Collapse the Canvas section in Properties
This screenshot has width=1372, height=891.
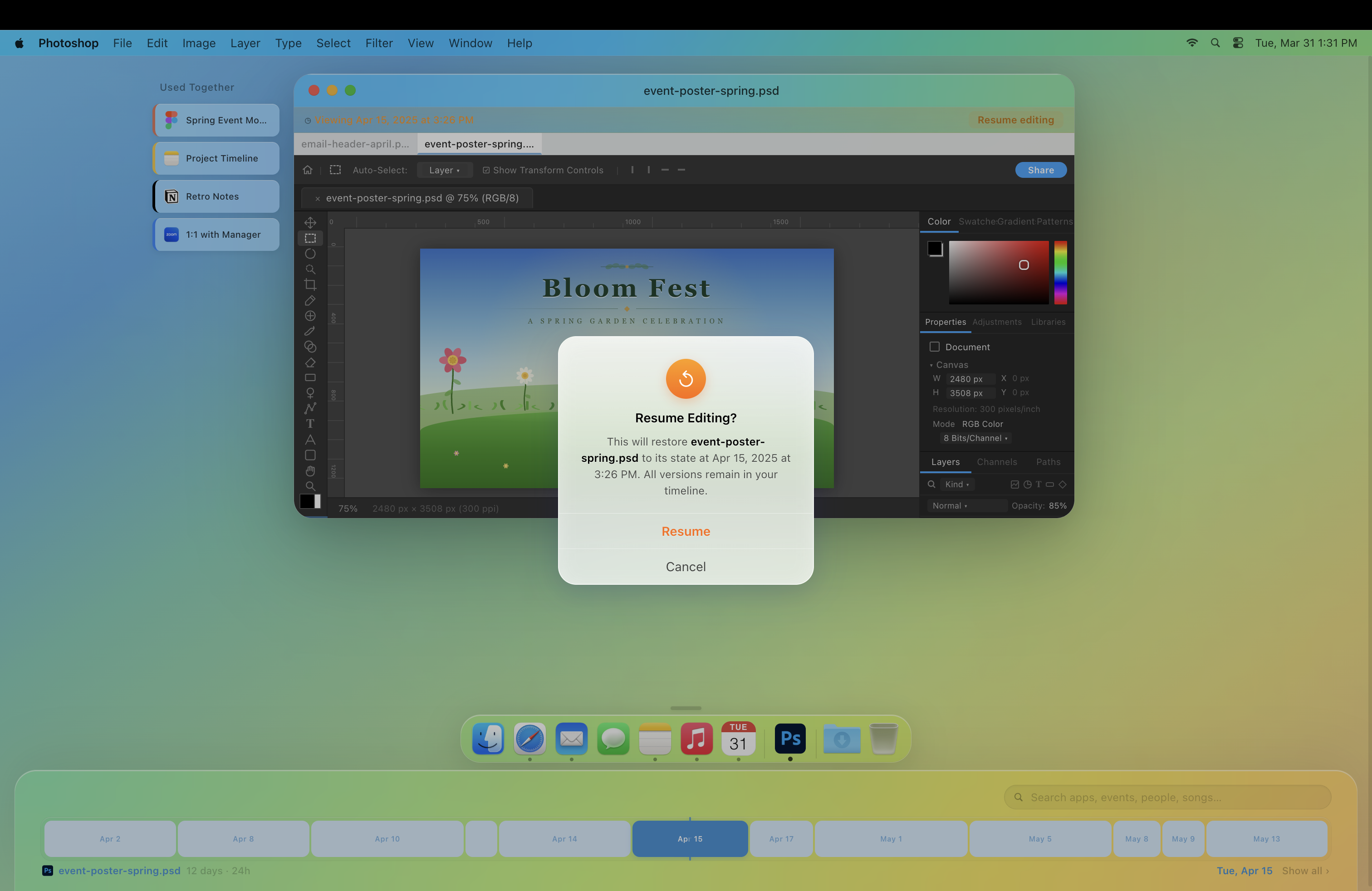pos(931,364)
